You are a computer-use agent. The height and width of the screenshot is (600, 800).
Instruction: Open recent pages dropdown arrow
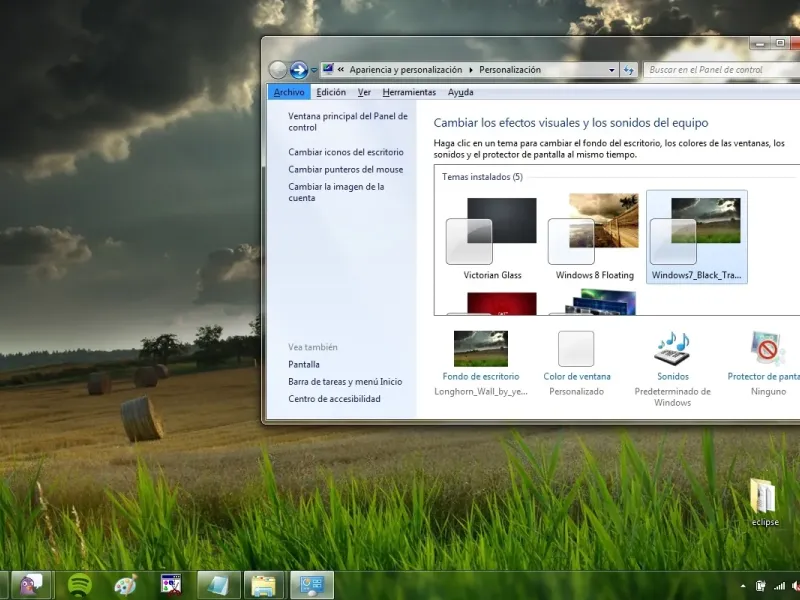tap(314, 71)
